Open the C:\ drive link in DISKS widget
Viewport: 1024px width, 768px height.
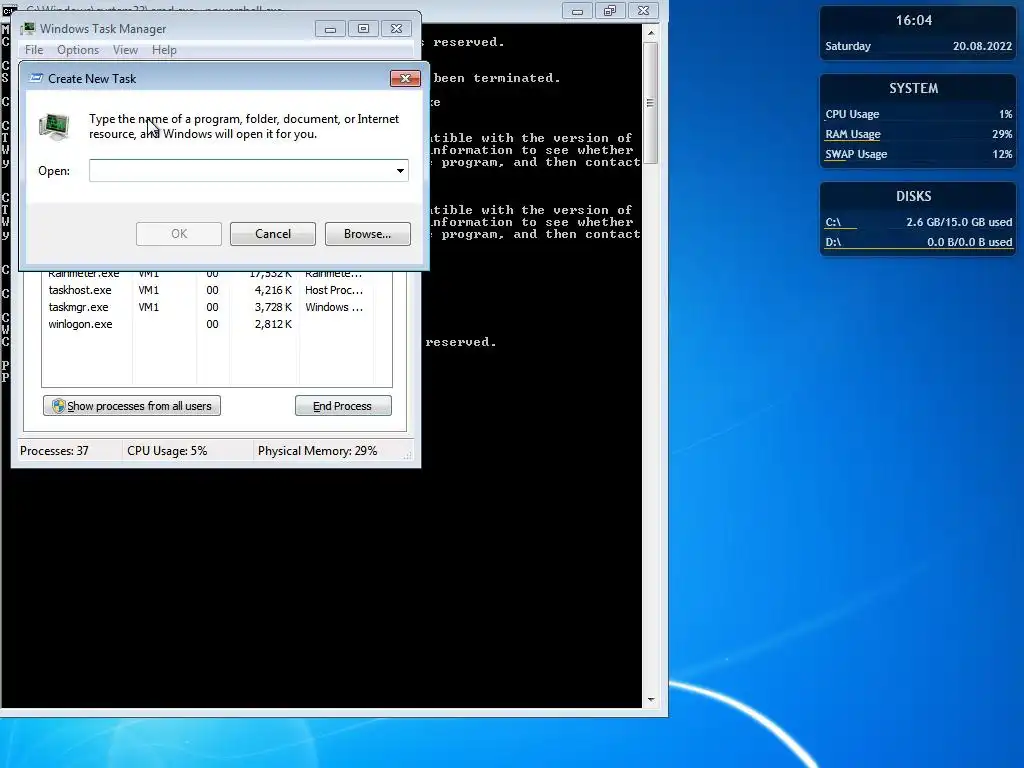833,222
